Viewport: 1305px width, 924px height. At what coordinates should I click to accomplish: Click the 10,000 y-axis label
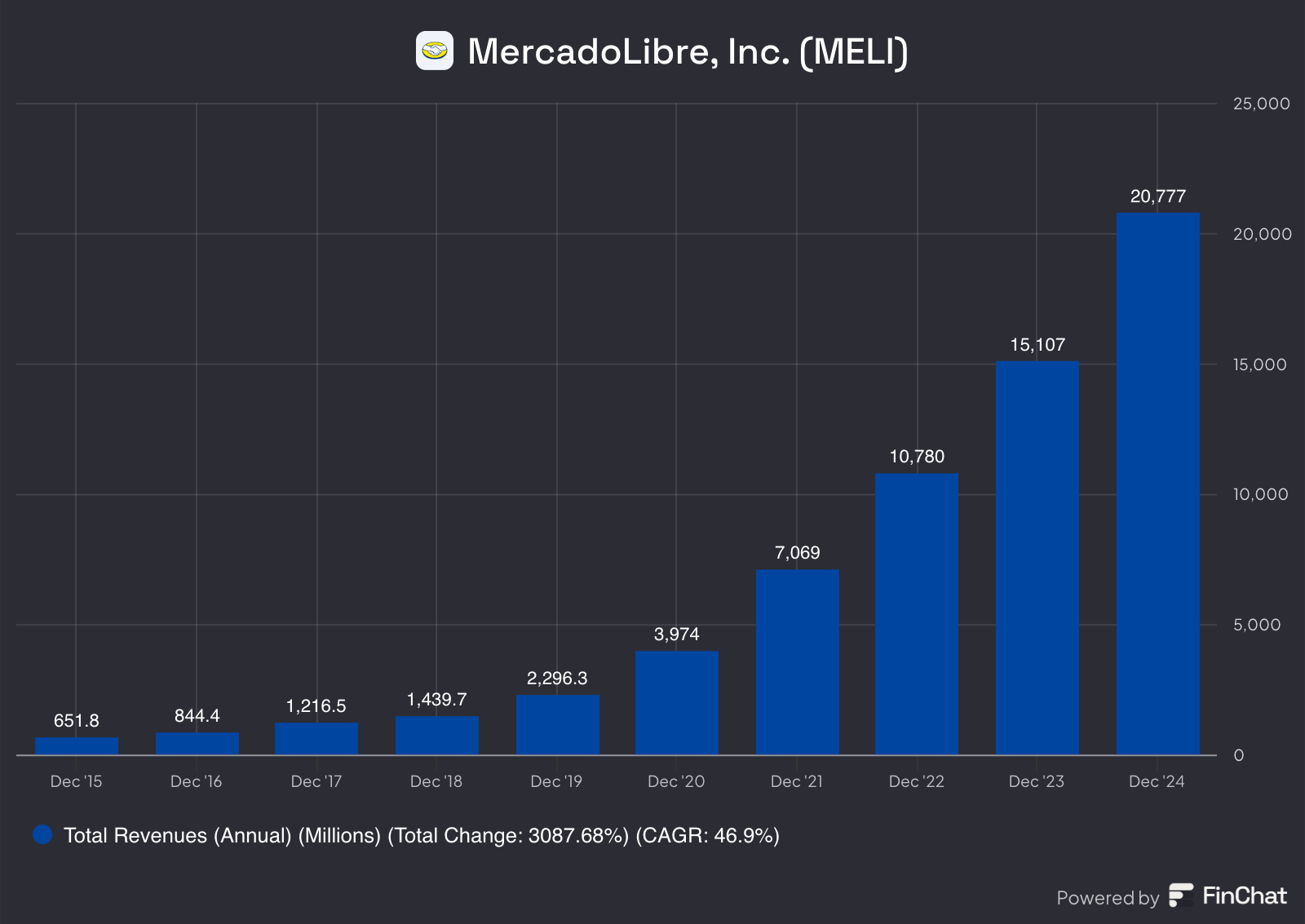1261,494
